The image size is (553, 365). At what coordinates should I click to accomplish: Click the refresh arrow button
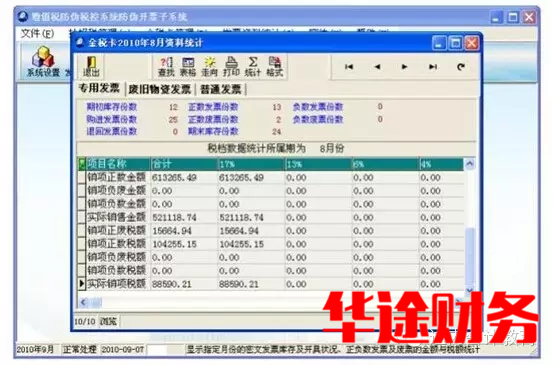point(461,67)
